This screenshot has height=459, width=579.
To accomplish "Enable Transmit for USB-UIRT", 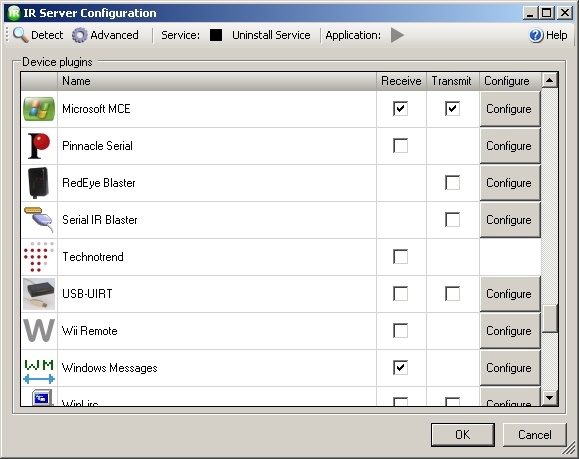I will pyautogui.click(x=452, y=294).
